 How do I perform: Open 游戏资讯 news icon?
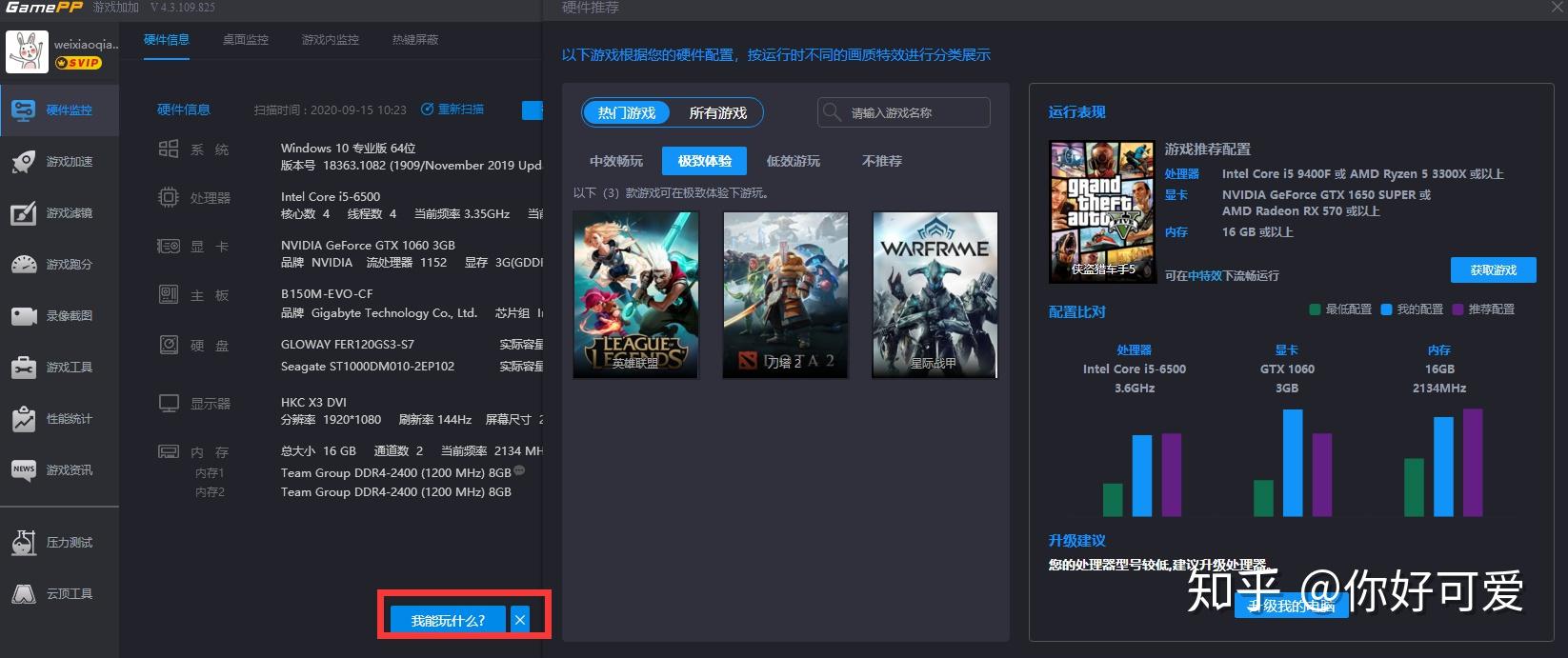click(x=24, y=470)
